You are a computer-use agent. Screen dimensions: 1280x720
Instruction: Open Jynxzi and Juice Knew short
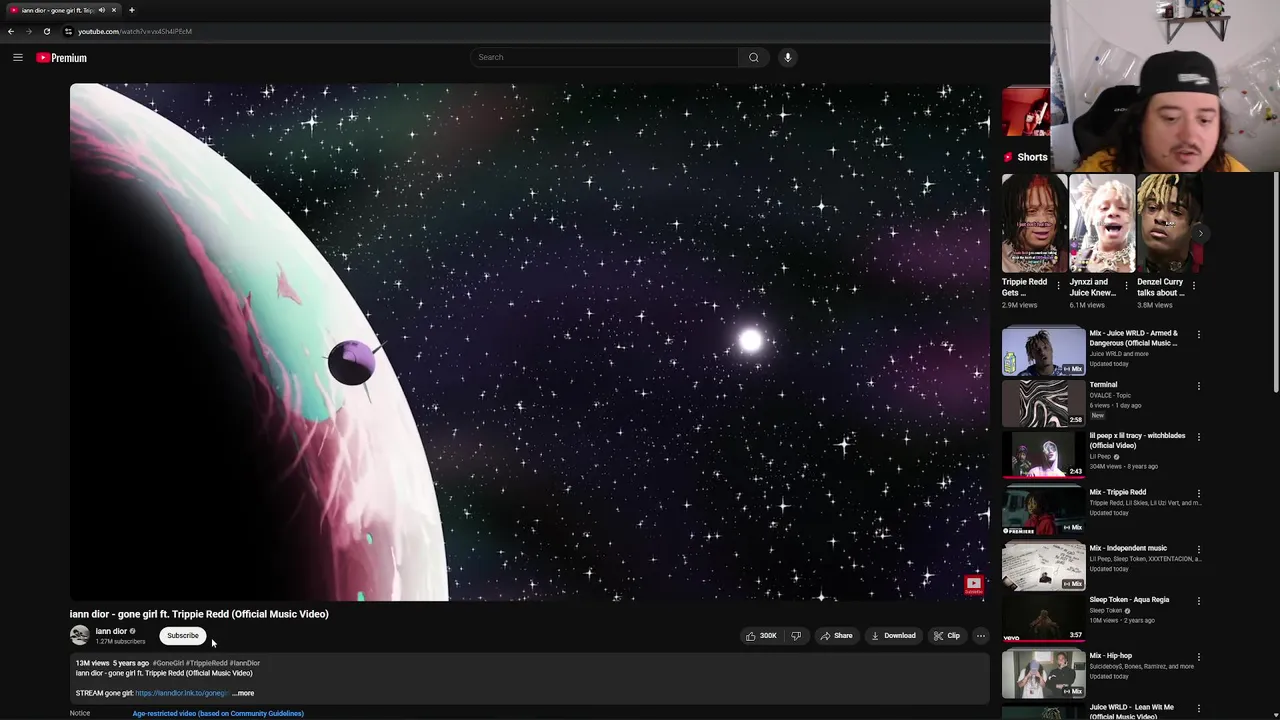[1102, 224]
